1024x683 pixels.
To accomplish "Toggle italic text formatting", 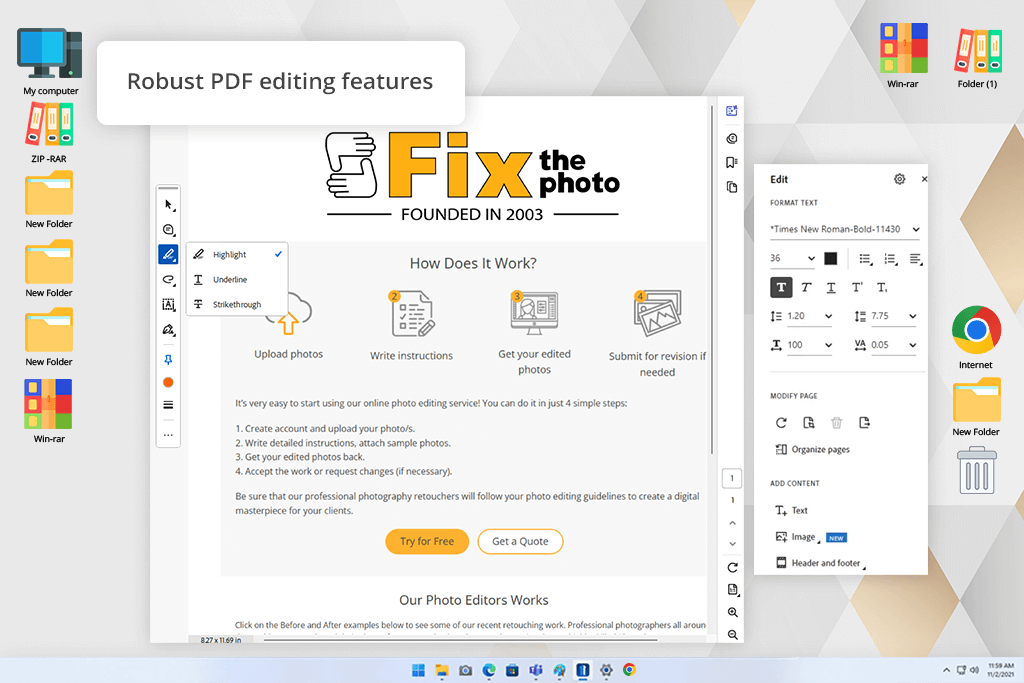I will (x=807, y=287).
